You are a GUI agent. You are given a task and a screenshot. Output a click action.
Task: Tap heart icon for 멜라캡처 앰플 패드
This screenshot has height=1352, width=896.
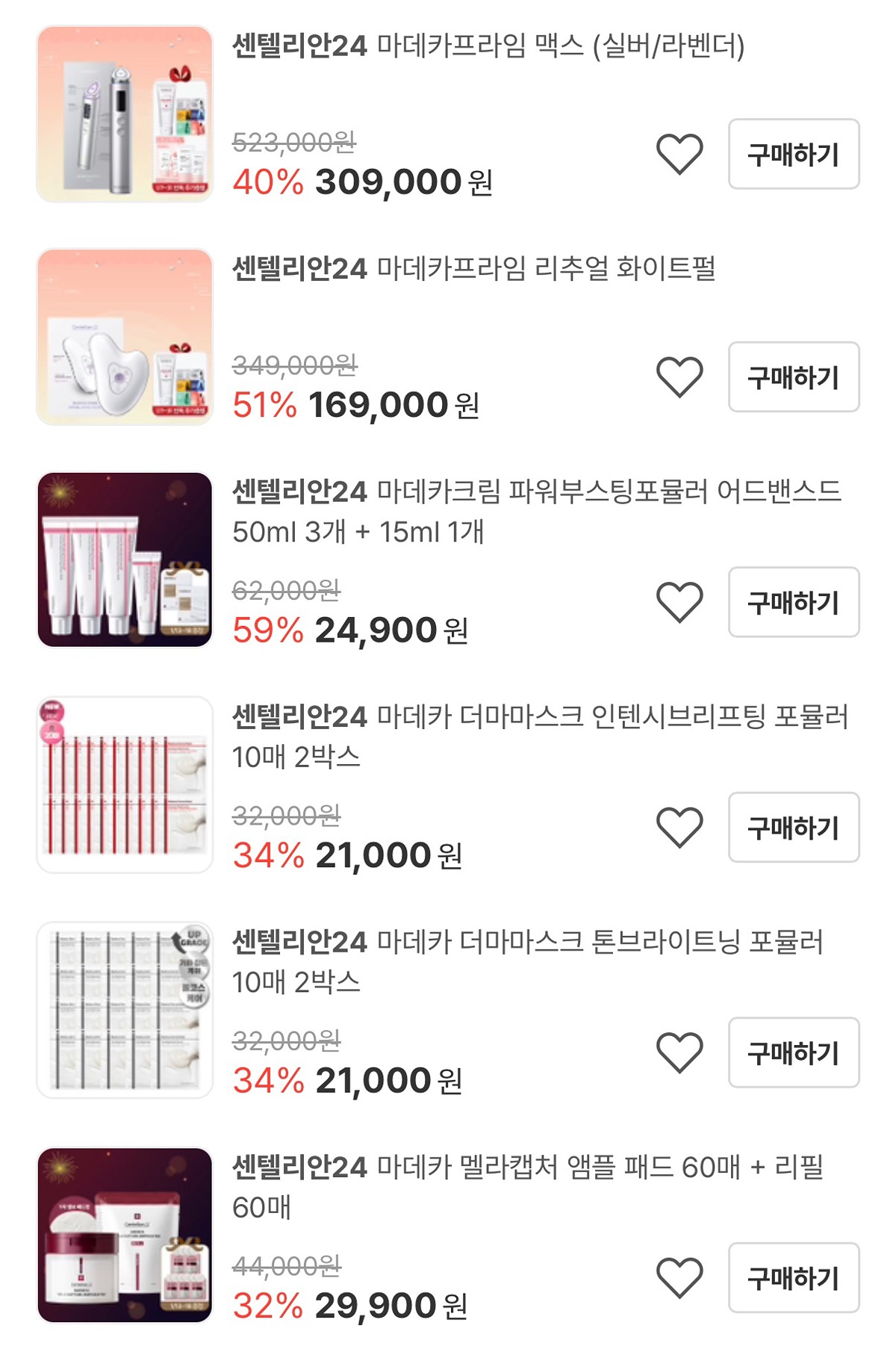point(679,1277)
